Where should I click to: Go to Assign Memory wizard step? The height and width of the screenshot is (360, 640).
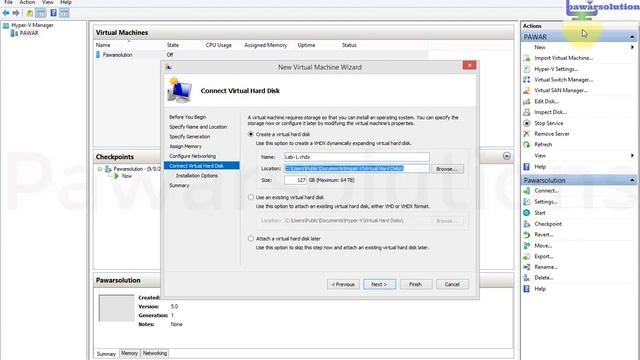pyautogui.click(x=185, y=146)
